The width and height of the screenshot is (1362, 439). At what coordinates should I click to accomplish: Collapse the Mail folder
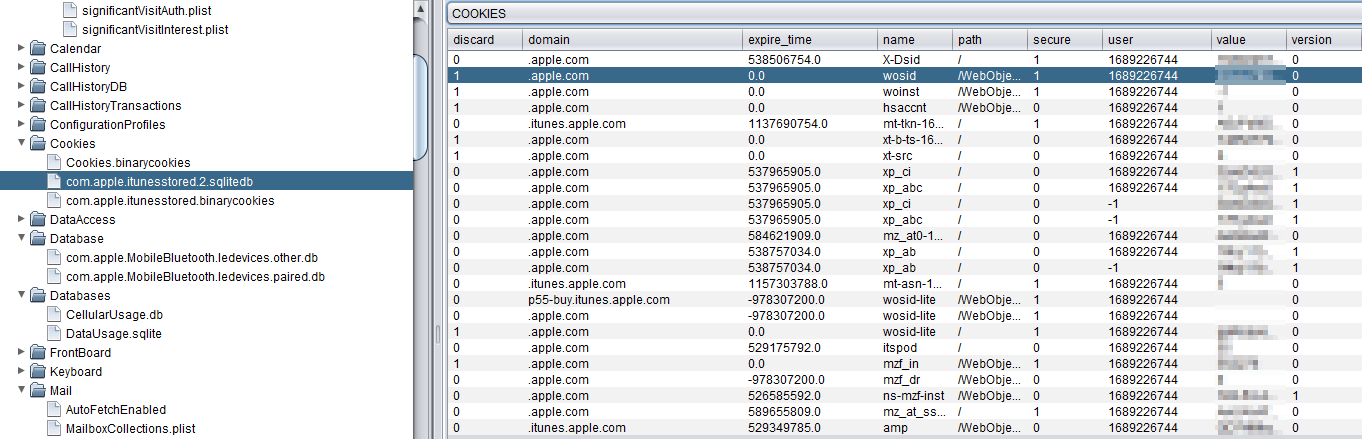coord(22,390)
